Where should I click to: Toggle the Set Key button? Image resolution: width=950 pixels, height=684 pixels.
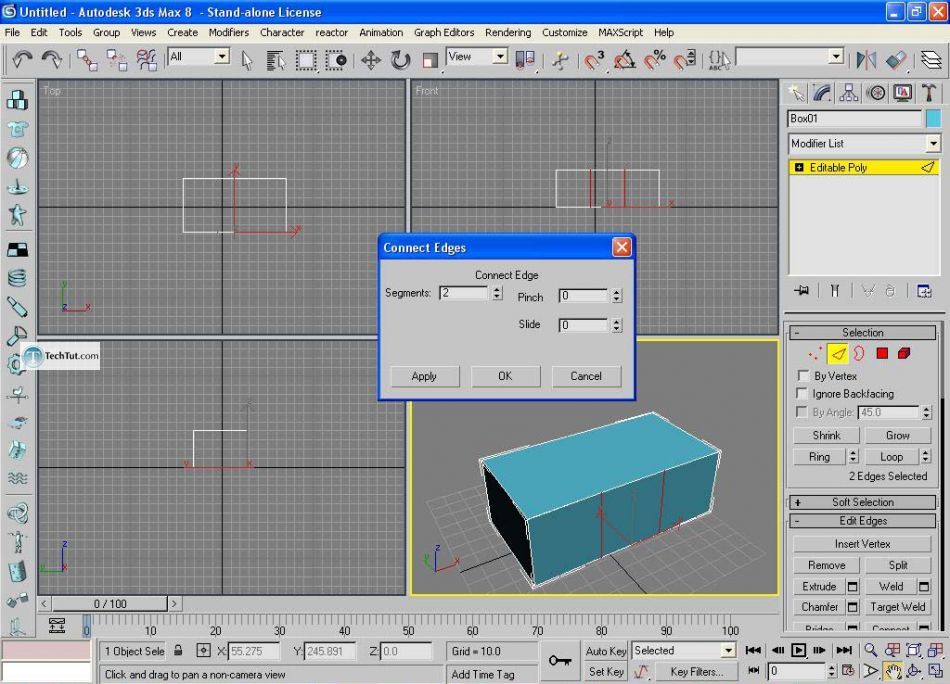pyautogui.click(x=606, y=671)
